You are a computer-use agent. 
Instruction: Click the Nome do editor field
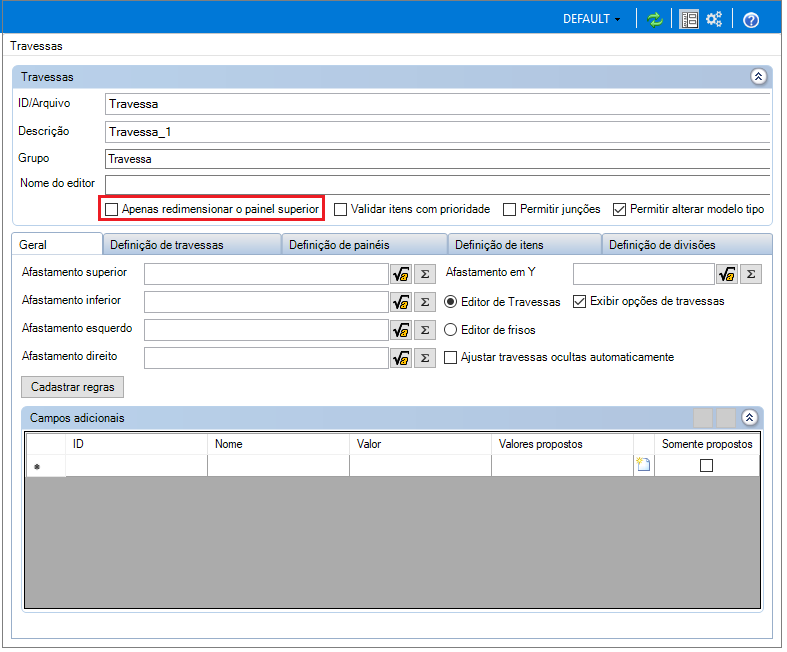click(x=440, y=185)
